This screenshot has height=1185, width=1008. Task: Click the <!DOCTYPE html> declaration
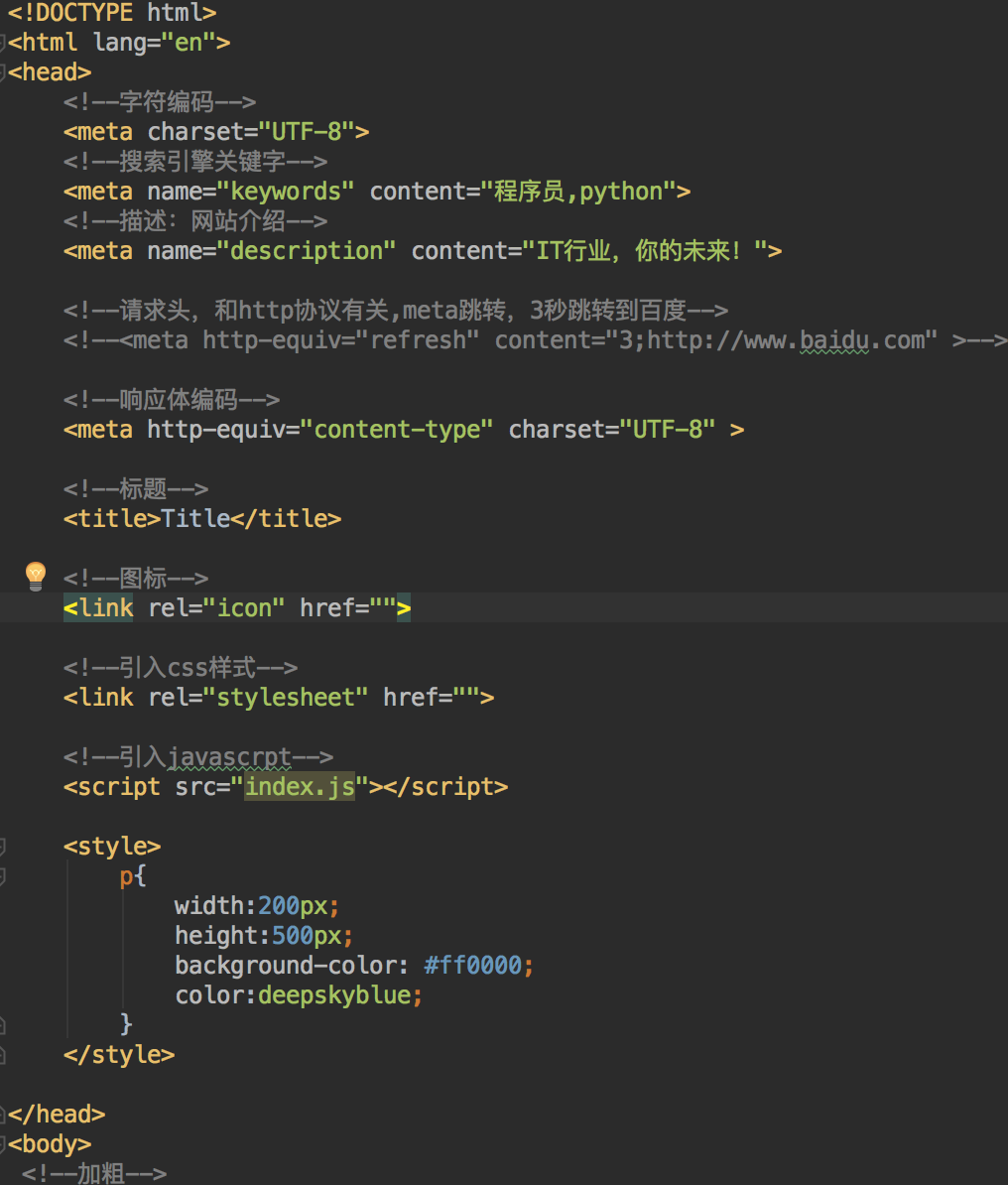[x=112, y=13]
